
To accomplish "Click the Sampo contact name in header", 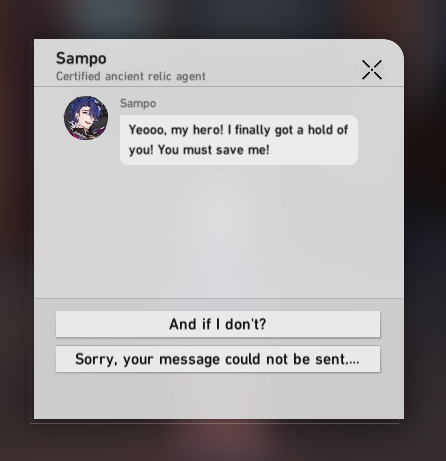I will point(81,59).
